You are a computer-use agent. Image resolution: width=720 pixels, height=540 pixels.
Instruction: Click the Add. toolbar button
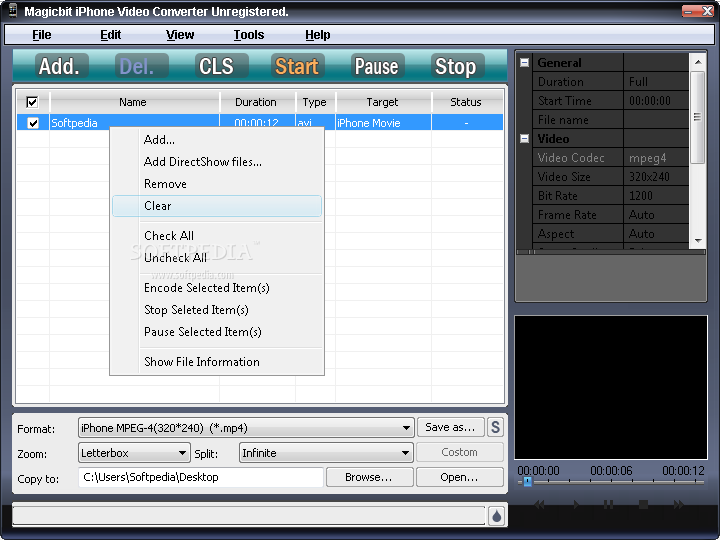point(60,67)
